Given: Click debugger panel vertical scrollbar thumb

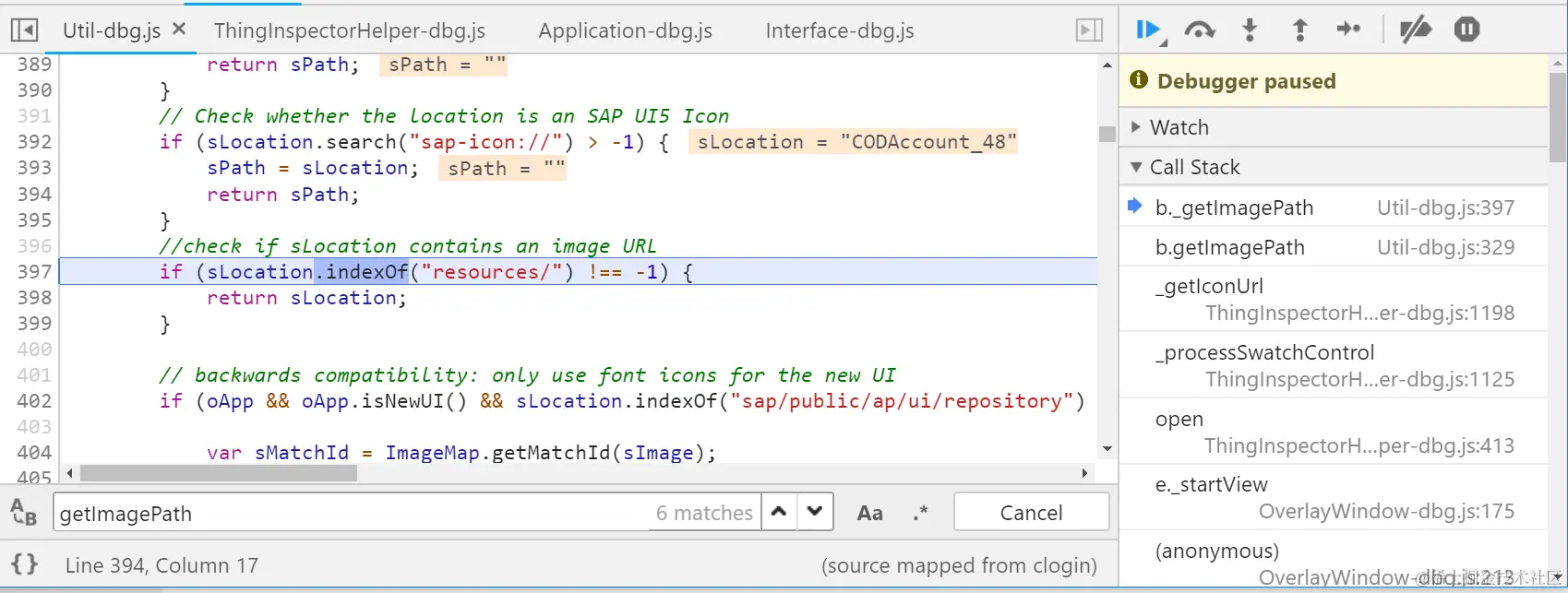Looking at the screenshot, I should coord(1558,117).
